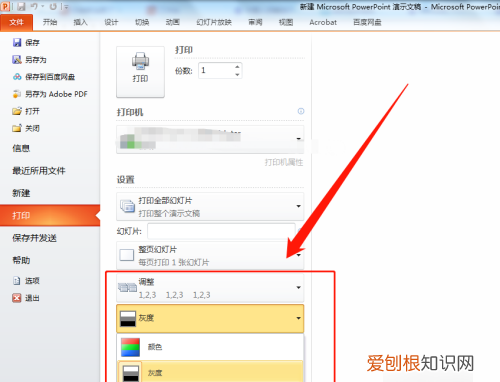Click the Undo icon in quick access toolbar
500x382 pixels.
34,6
